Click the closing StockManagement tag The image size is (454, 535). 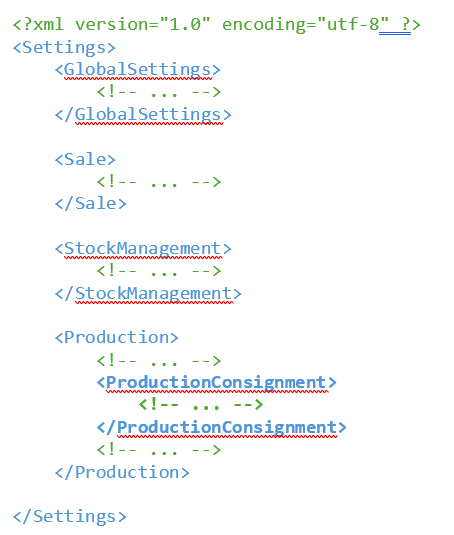pos(148,293)
